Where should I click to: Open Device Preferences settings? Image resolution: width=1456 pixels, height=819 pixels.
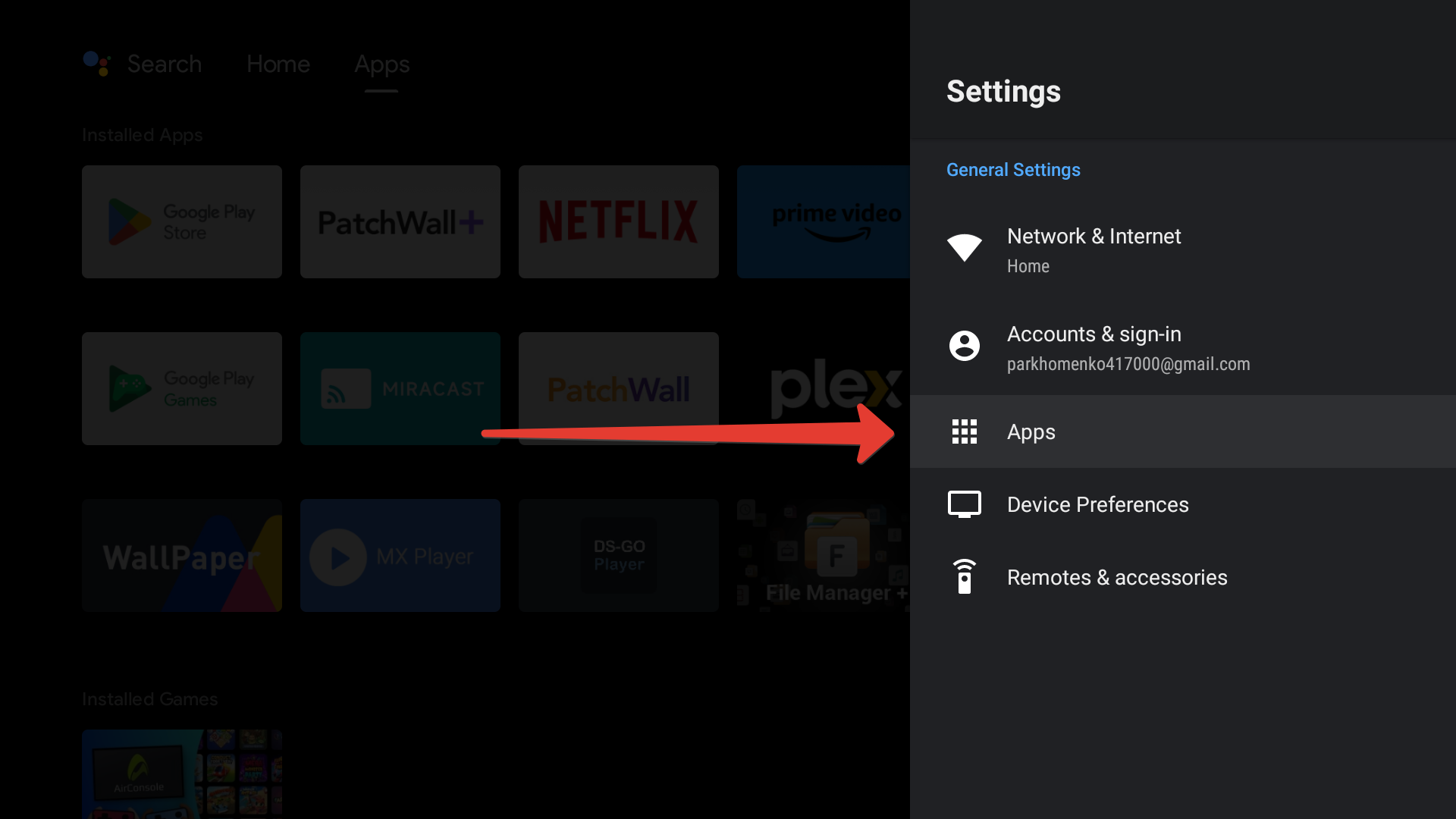[1098, 504]
